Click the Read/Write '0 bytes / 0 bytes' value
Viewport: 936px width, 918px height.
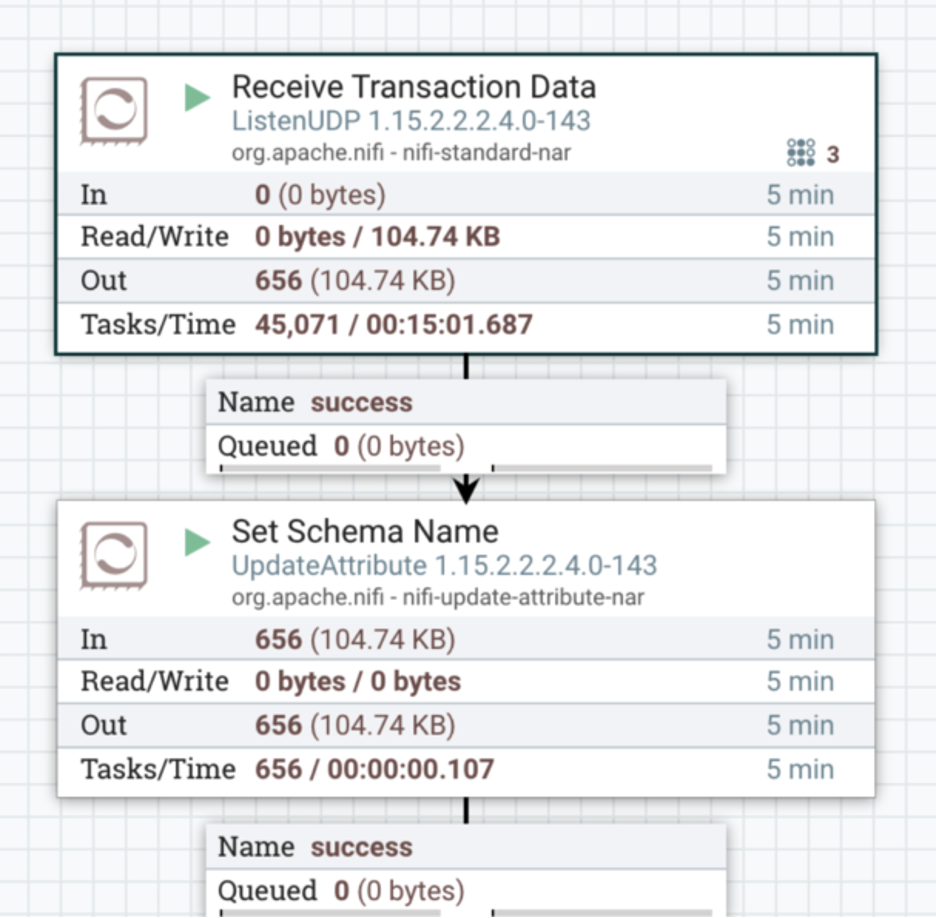point(358,682)
